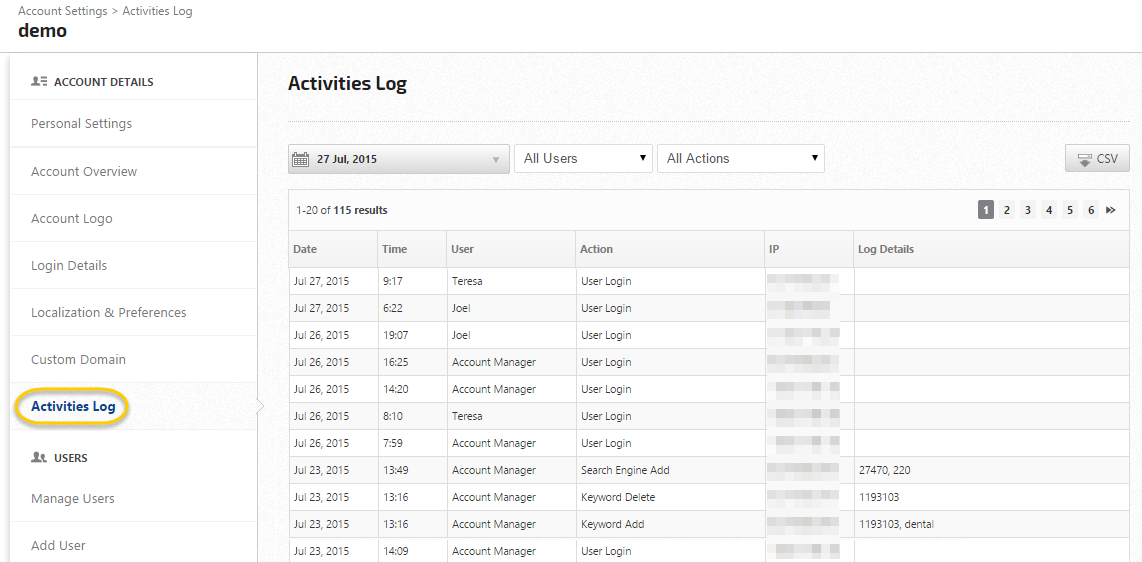Jump to last page with double-arrow icon

(1111, 210)
